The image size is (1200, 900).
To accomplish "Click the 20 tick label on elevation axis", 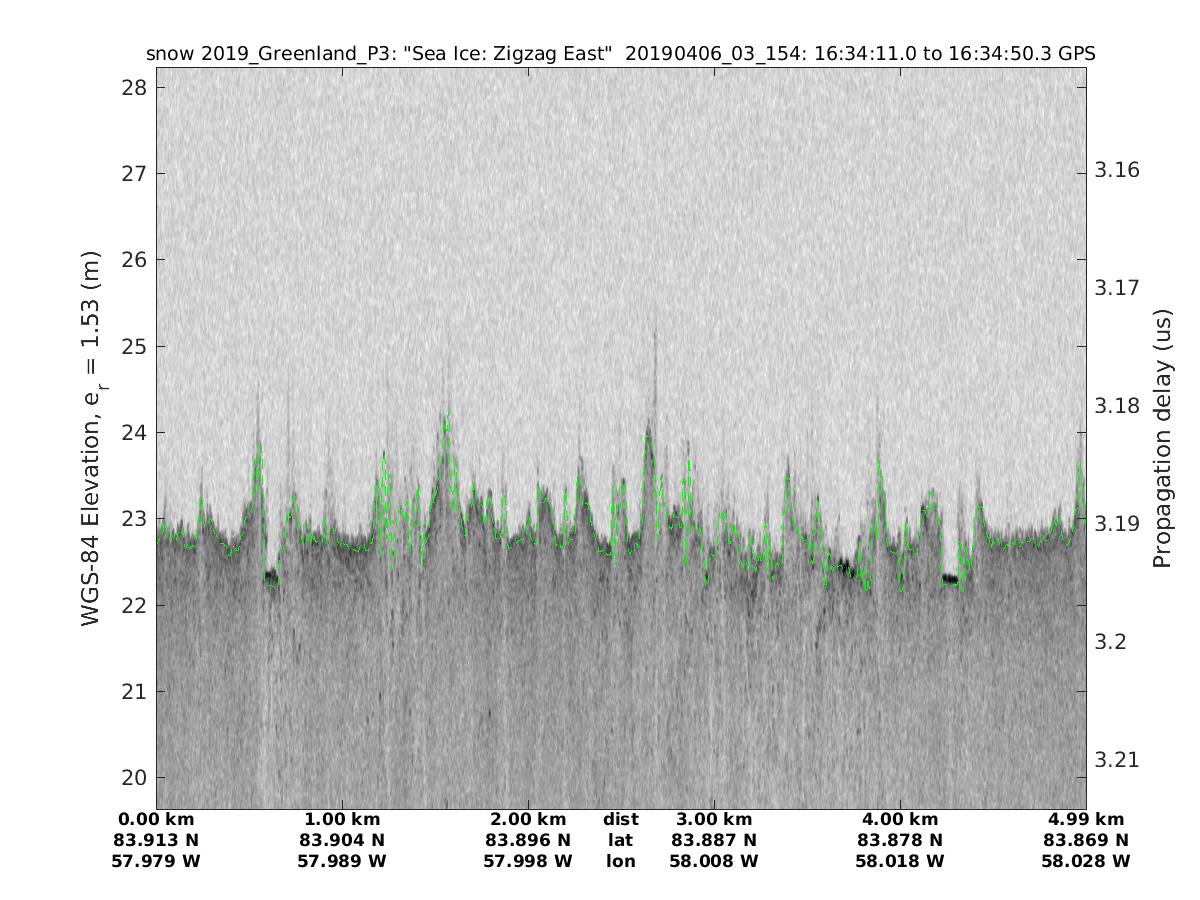I will coord(133,778).
